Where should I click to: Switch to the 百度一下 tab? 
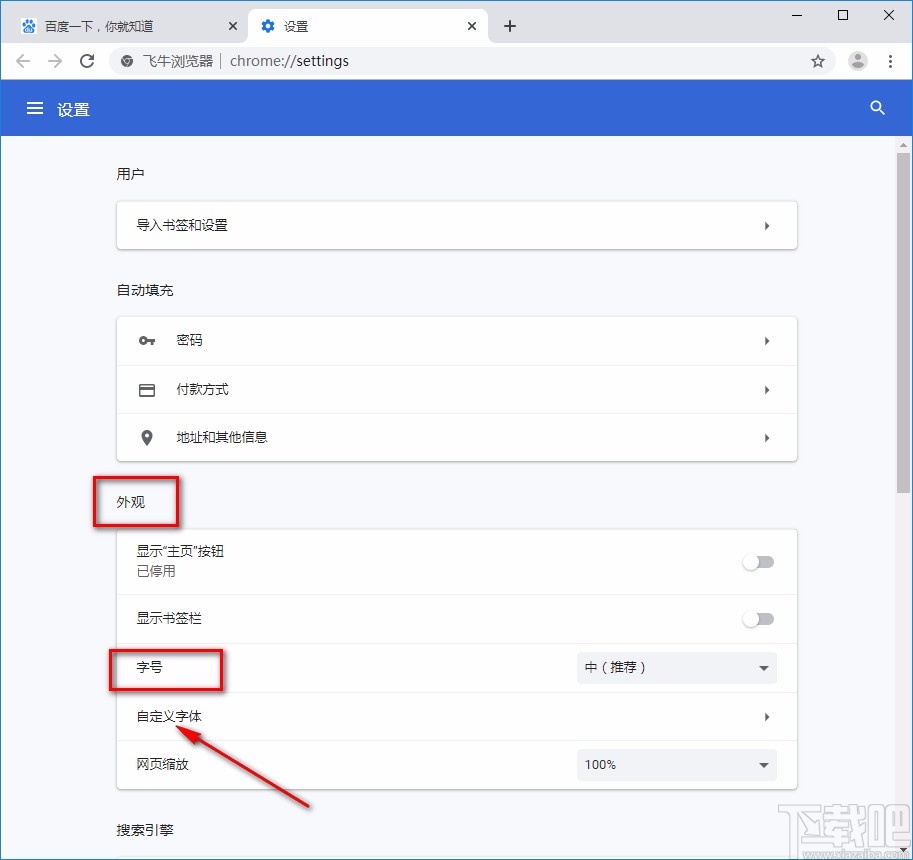(120, 25)
